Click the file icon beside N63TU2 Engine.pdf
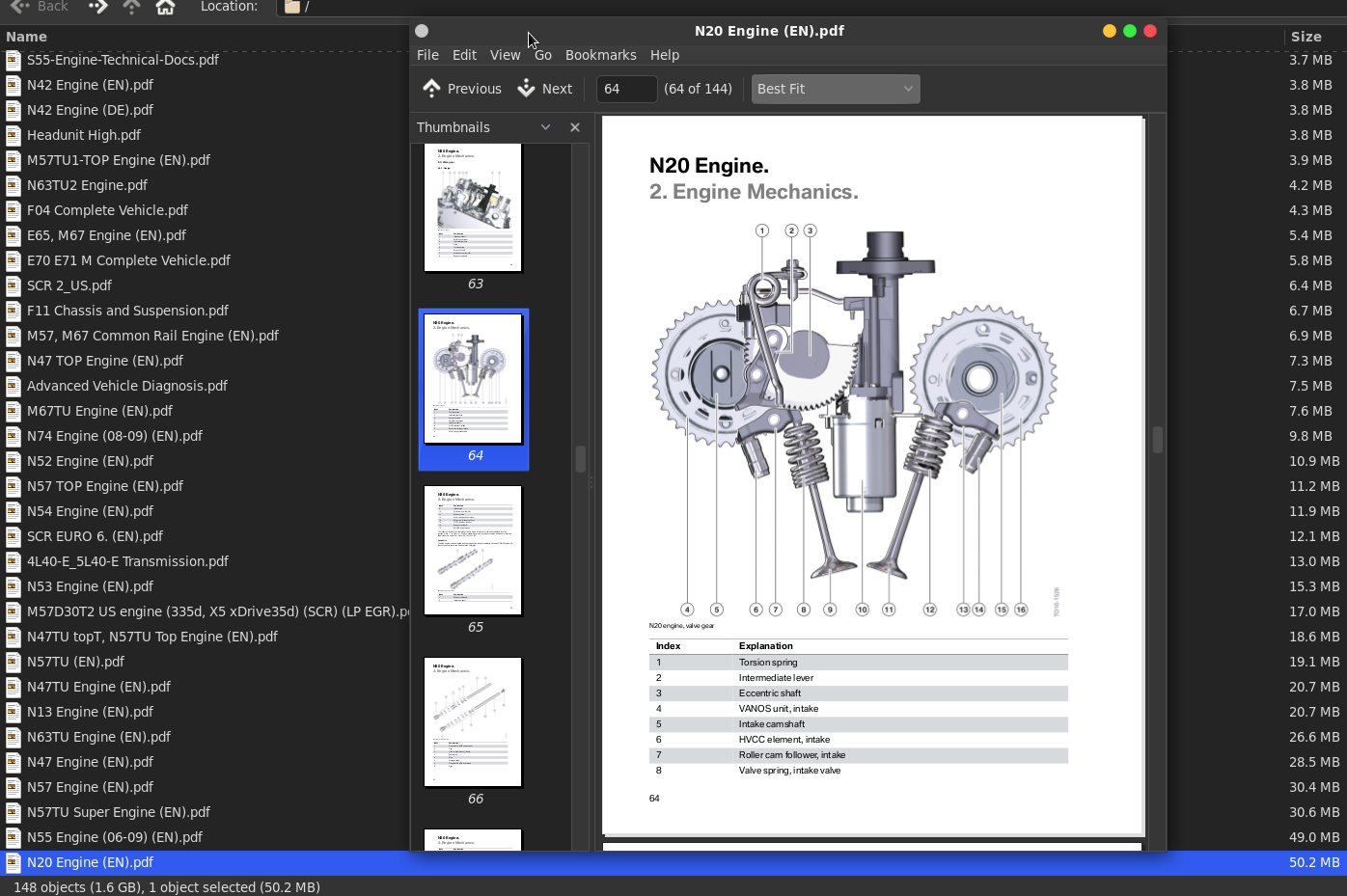This screenshot has width=1347, height=896. pos(14,185)
